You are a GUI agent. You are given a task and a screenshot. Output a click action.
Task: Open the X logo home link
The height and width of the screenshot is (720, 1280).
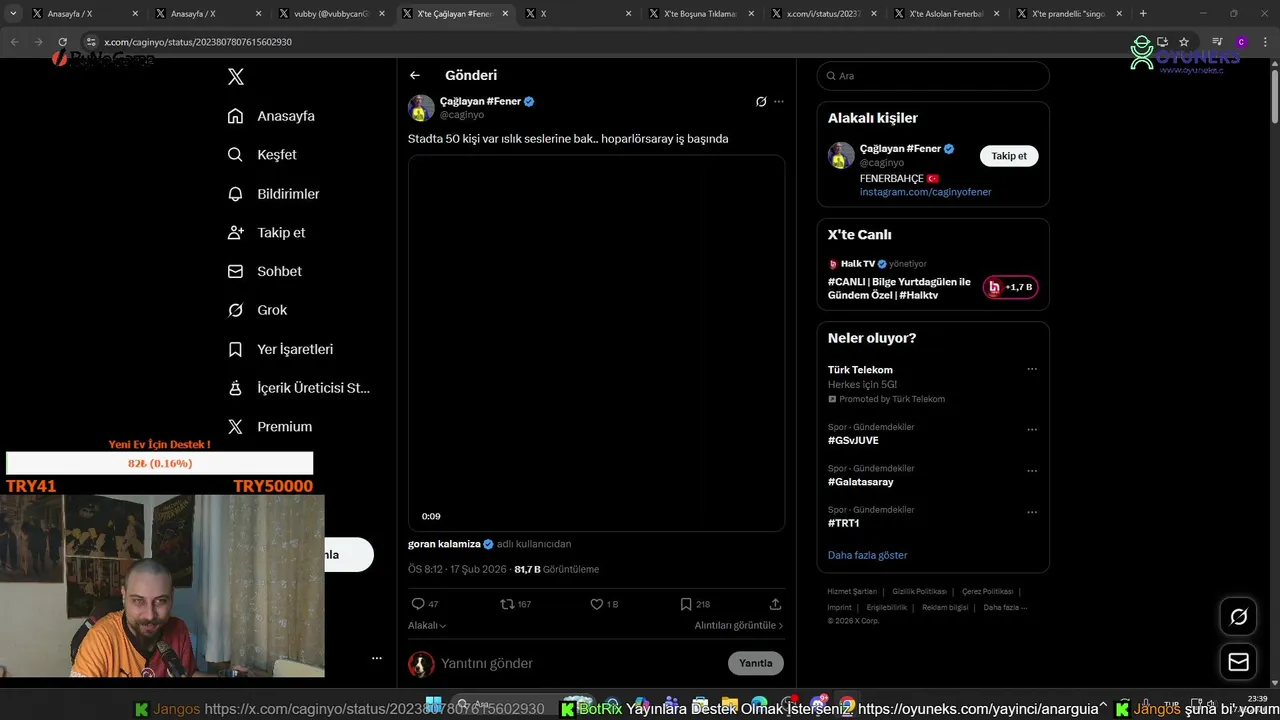tap(235, 77)
